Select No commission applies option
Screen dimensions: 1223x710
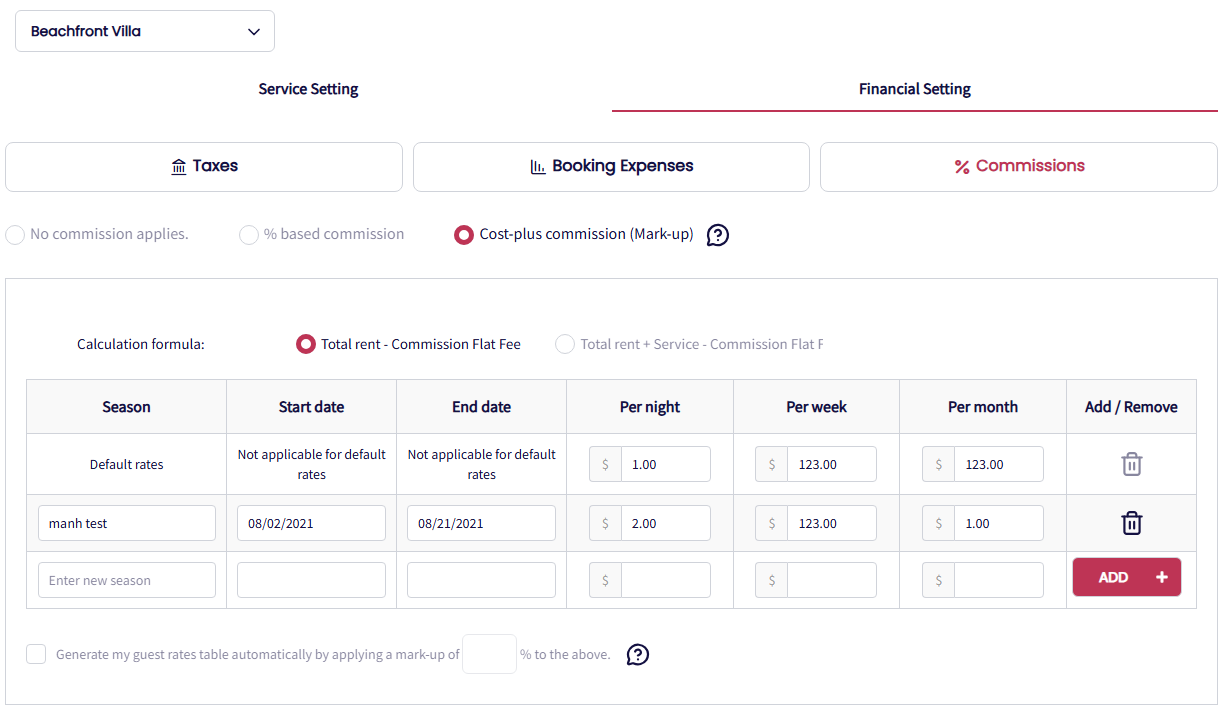(15, 235)
